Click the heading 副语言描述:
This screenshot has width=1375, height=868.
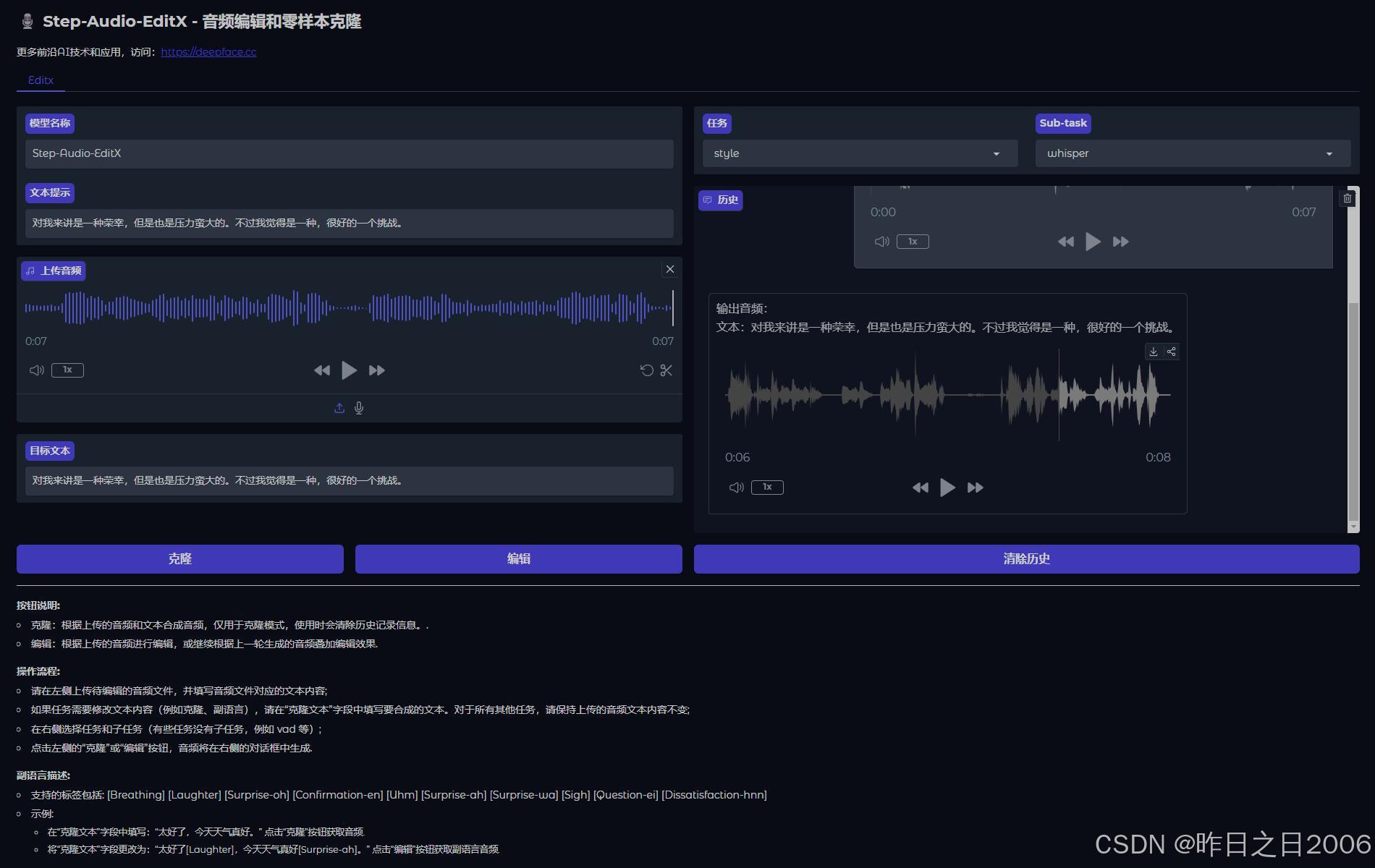coord(43,775)
